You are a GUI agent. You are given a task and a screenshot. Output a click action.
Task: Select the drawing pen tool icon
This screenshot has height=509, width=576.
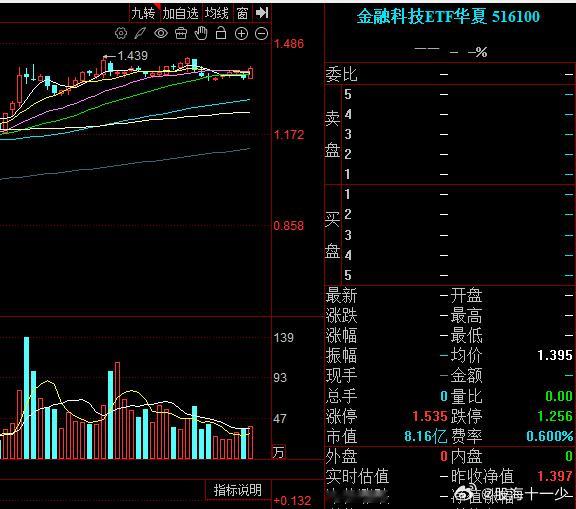click(x=140, y=33)
